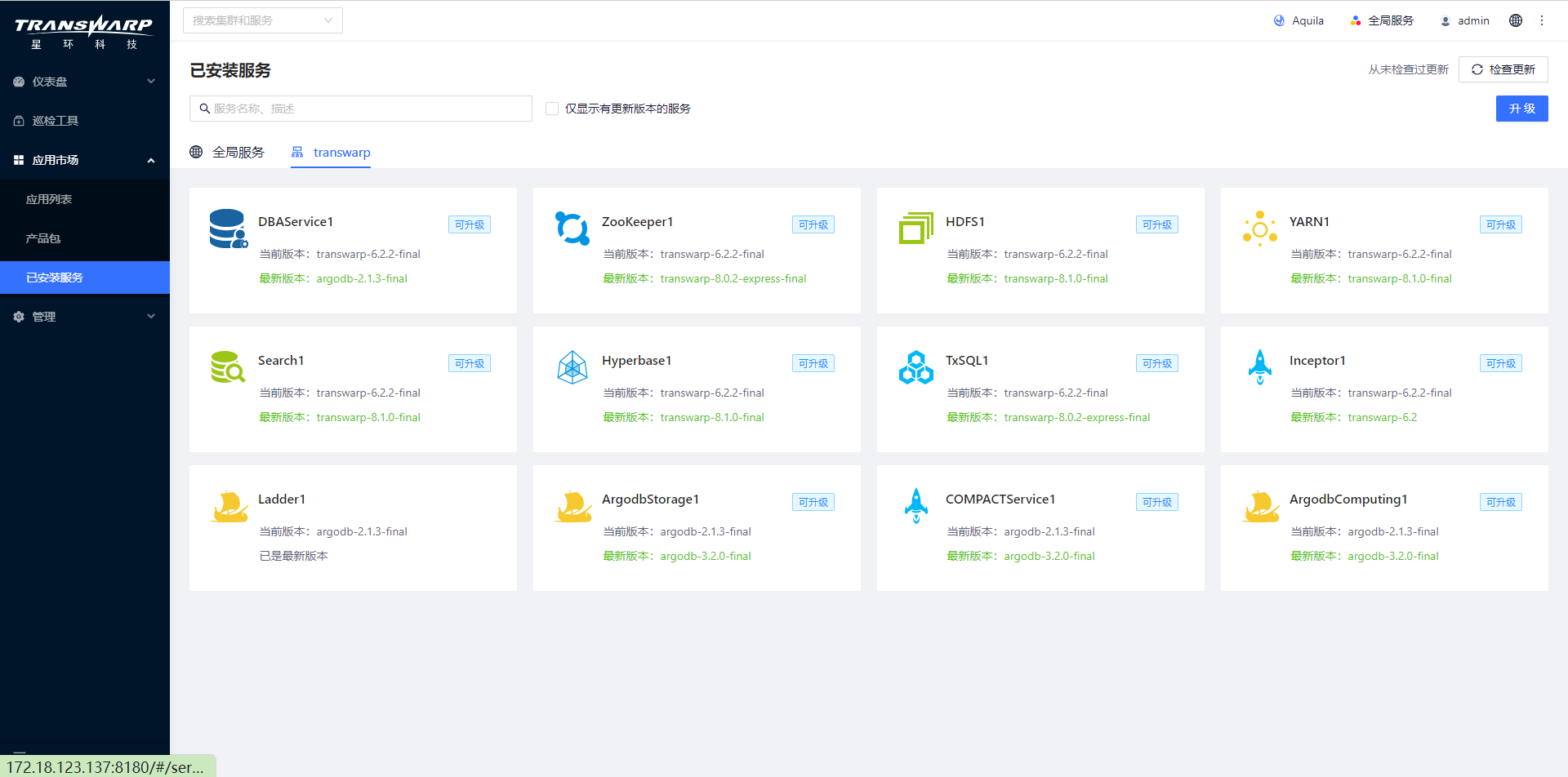Click the dashboard 仪表盘 sidebar icon
Viewport: 1568px width, 777px height.
(19, 82)
